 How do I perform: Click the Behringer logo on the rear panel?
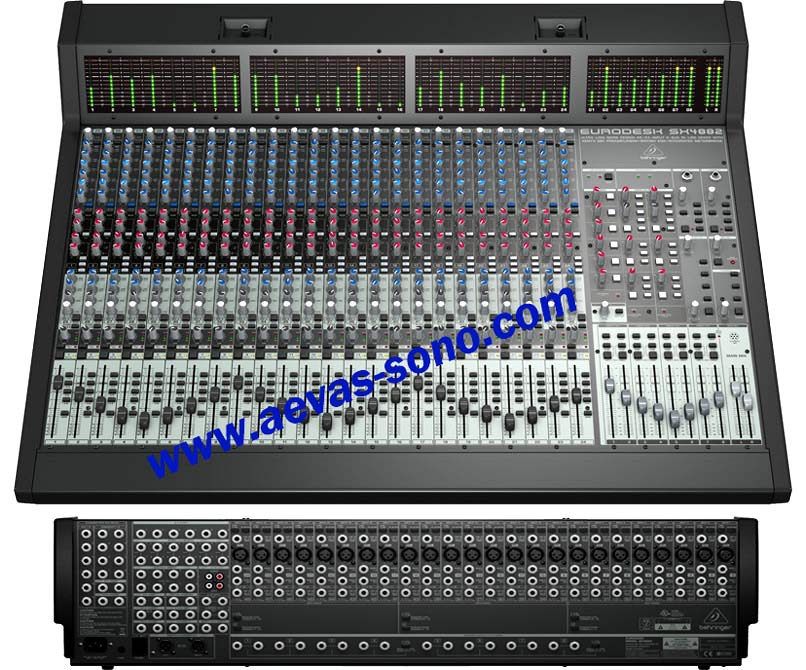point(716,621)
